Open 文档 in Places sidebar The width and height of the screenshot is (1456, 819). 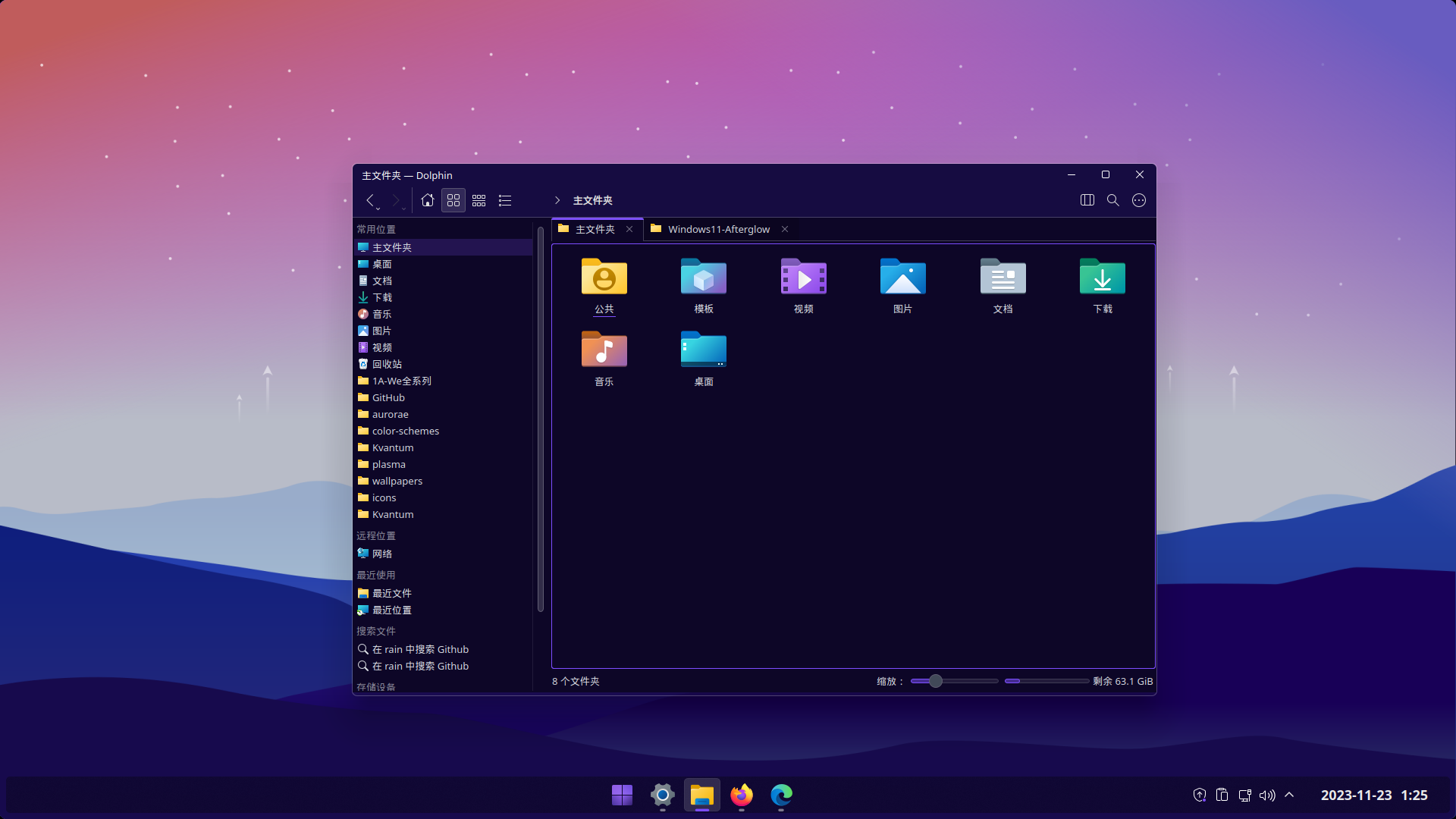444,281
